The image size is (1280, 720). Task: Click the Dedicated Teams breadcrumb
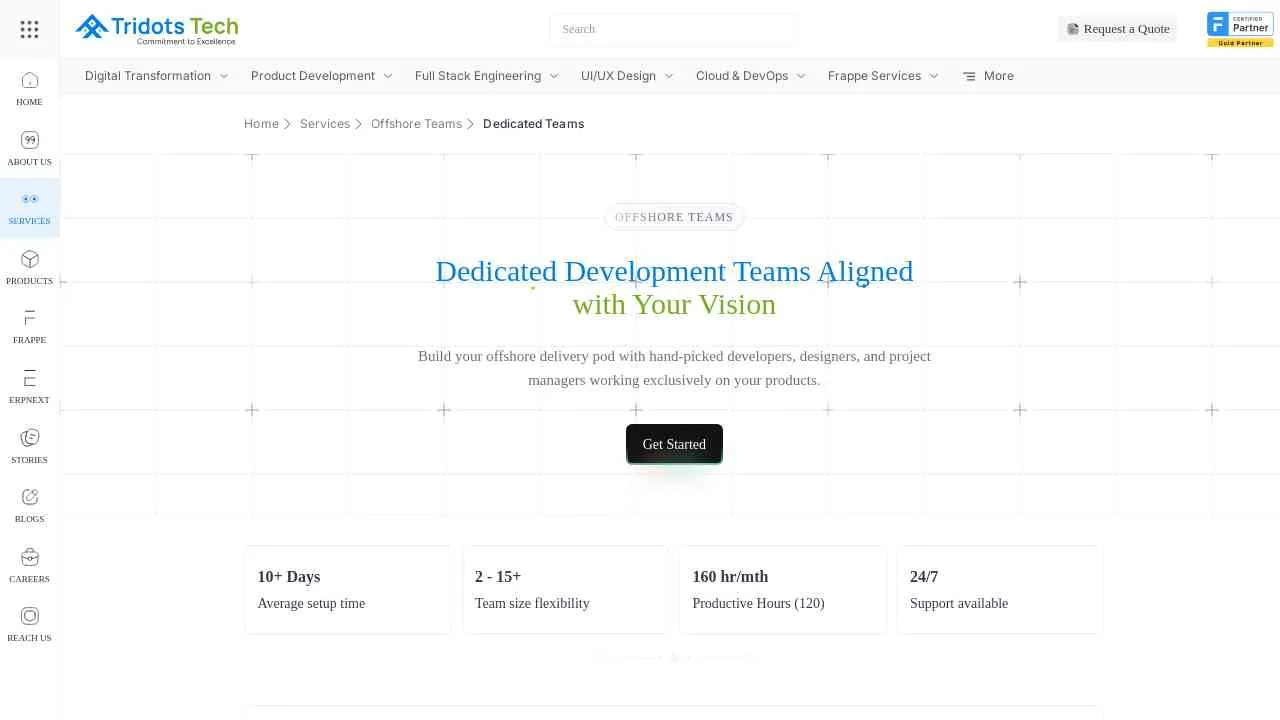click(534, 124)
